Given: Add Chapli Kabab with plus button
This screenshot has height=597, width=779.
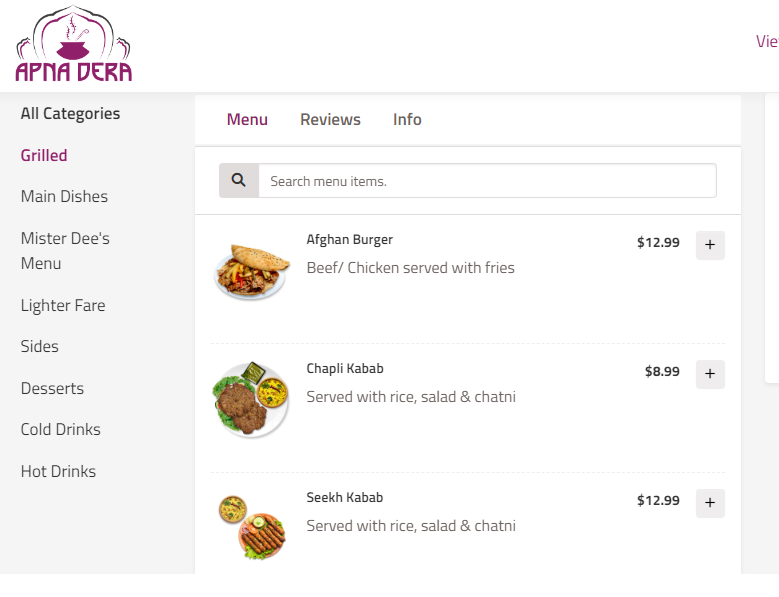Looking at the screenshot, I should point(710,374).
